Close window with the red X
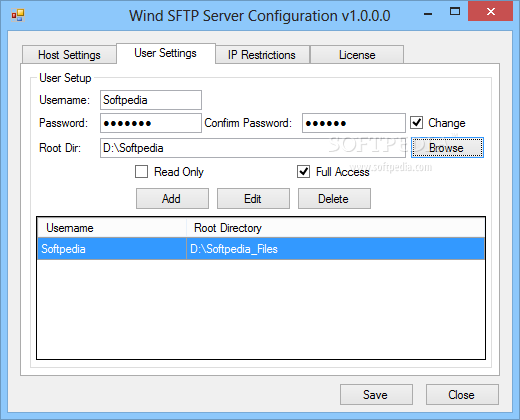This screenshot has height=420, width=520. coord(490,12)
